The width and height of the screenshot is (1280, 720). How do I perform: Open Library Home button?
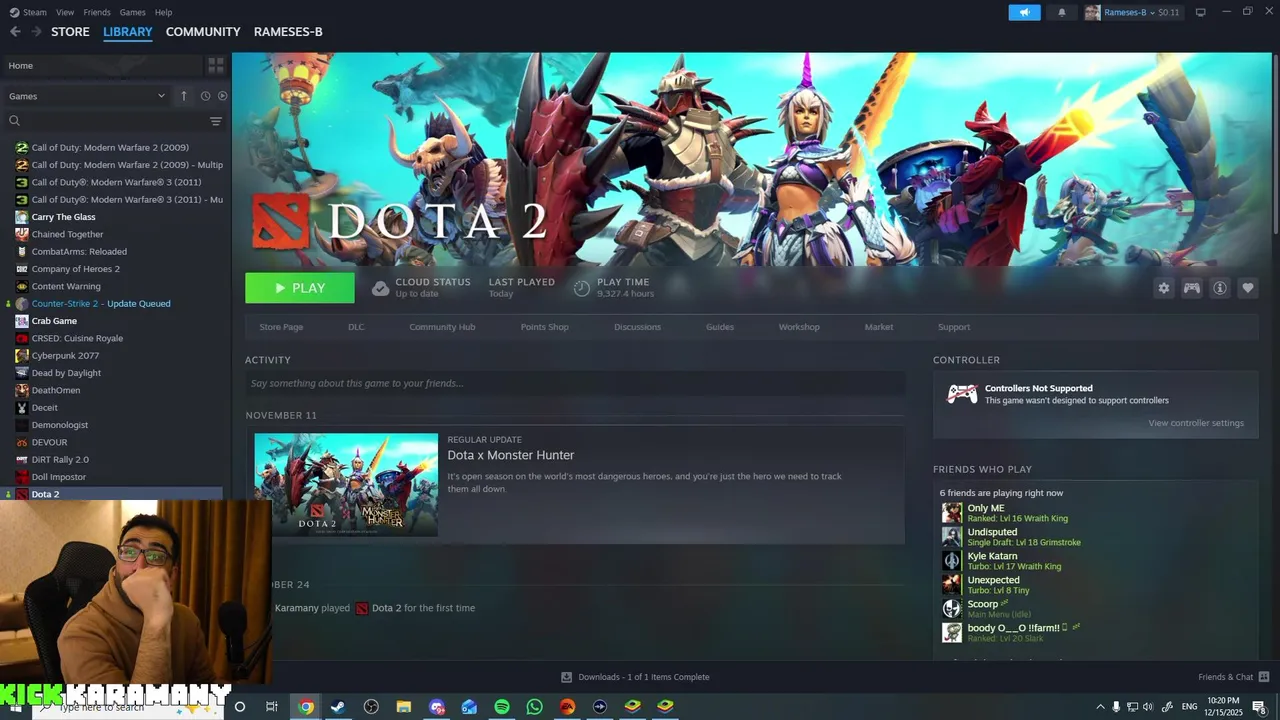(102, 66)
